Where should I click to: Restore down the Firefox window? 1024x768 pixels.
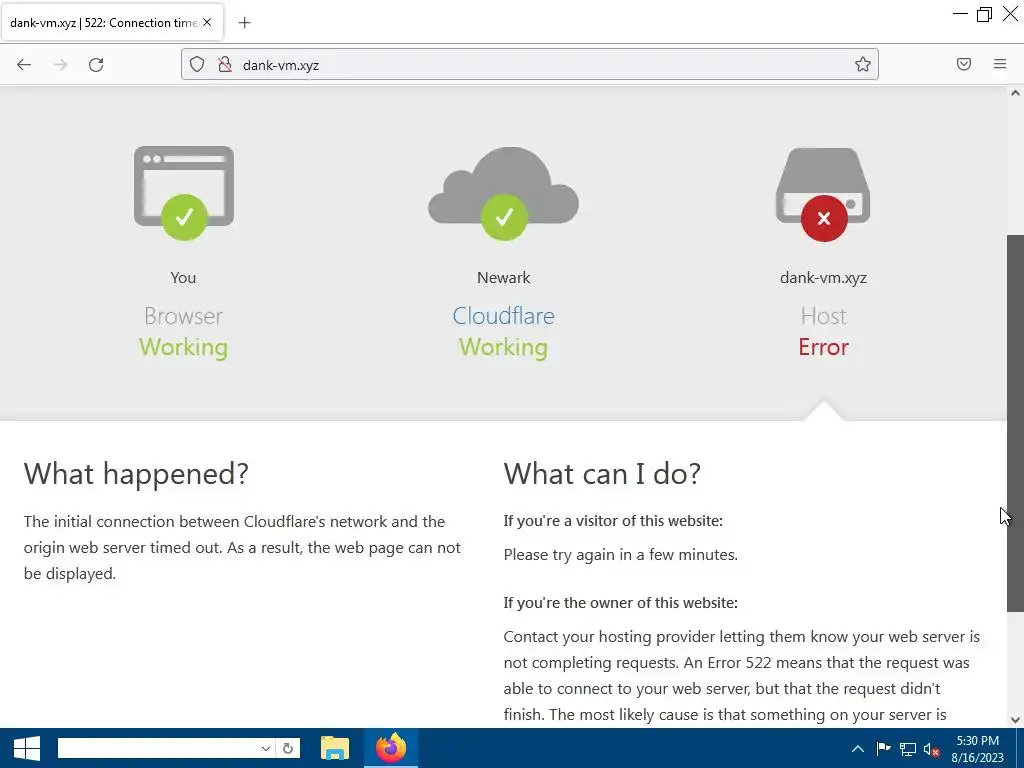985,14
